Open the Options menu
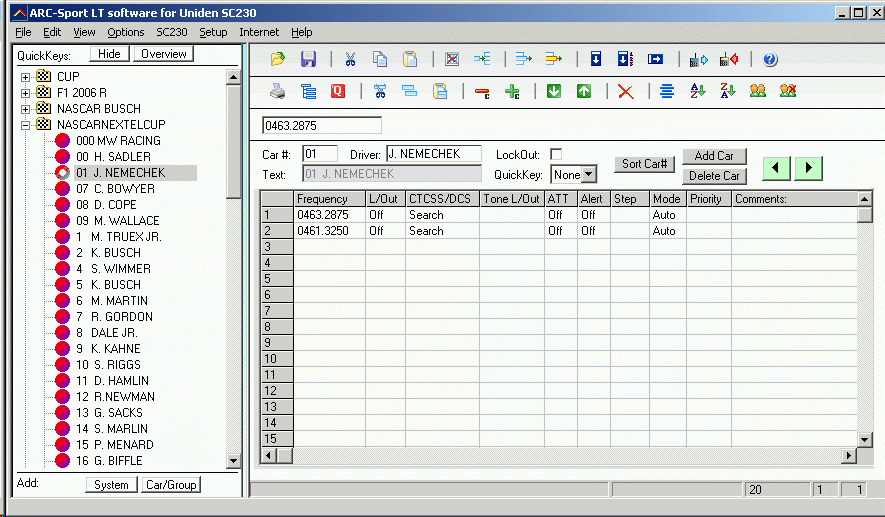The image size is (885, 517). tap(126, 32)
